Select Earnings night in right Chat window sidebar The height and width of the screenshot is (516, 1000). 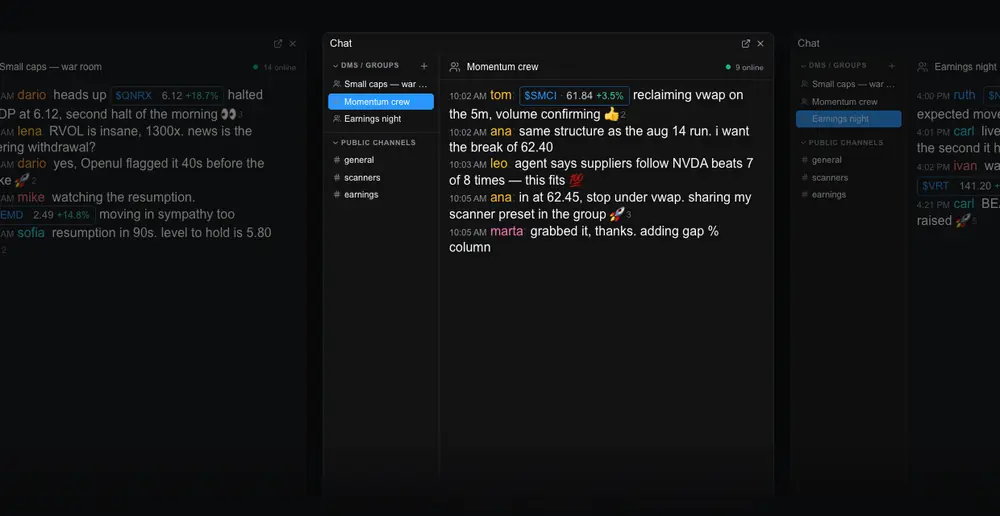849,119
